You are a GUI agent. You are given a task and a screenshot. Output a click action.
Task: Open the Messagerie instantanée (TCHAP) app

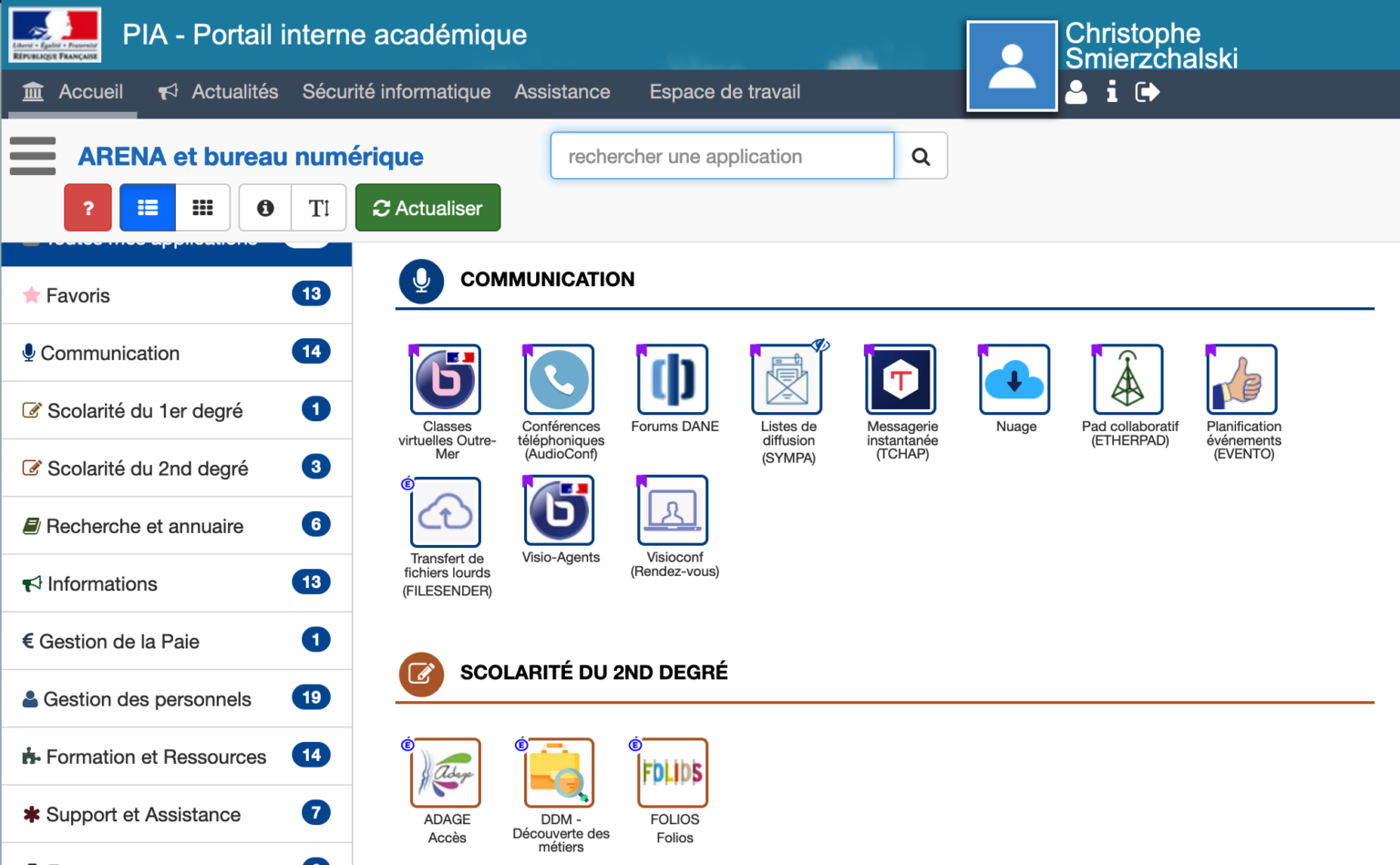(x=901, y=380)
